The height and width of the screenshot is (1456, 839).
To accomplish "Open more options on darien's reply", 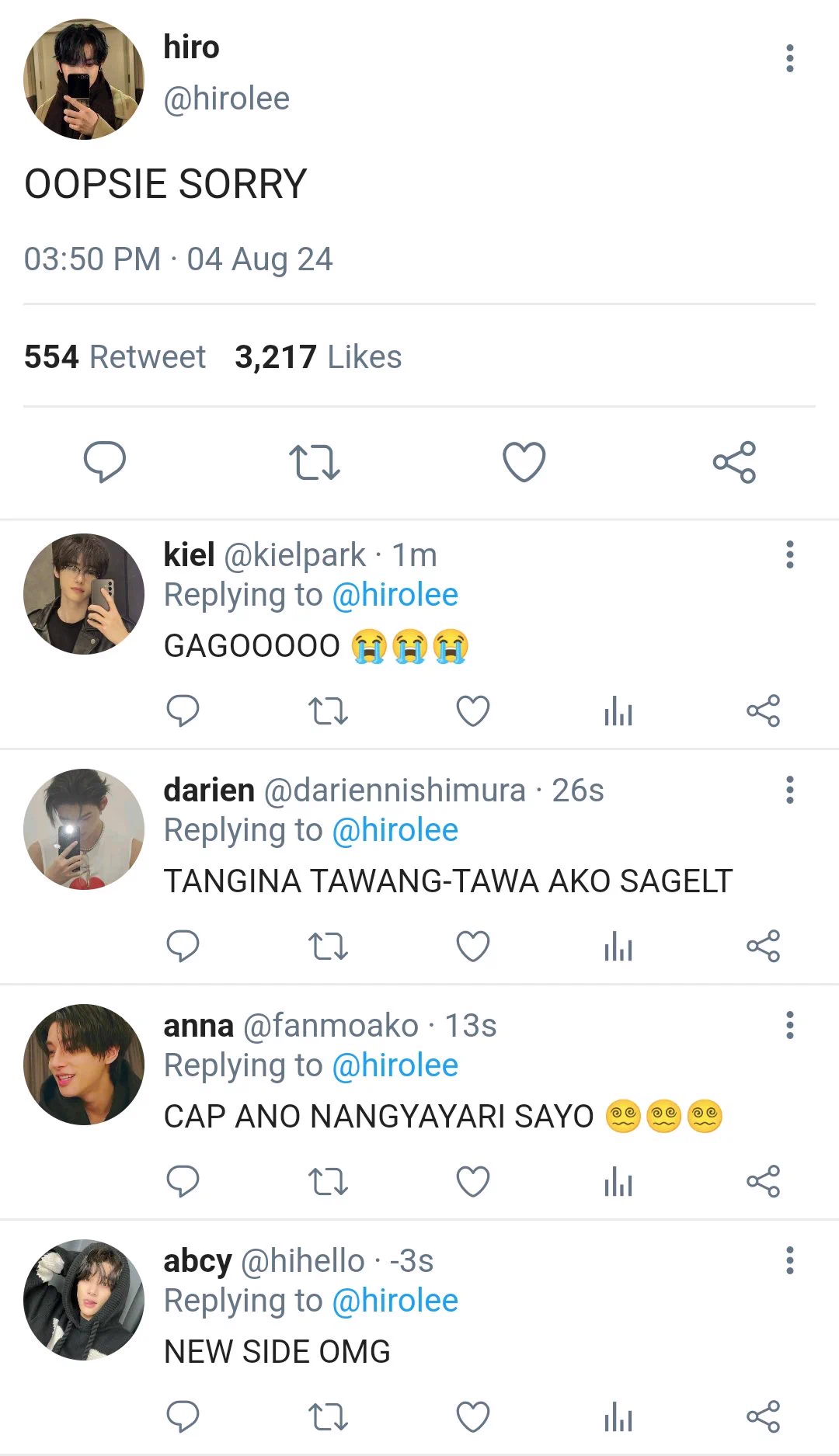I will [x=790, y=790].
